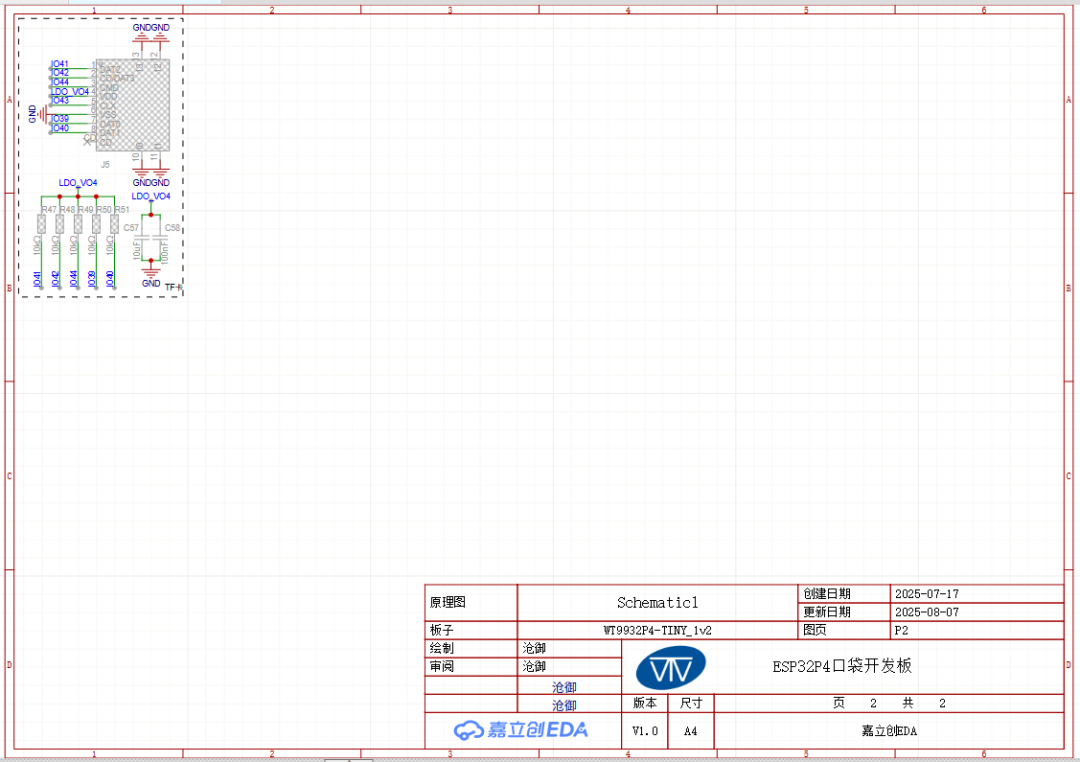The height and width of the screenshot is (762, 1080).
Task: Click the Schematic1 title text
Action: (x=658, y=603)
